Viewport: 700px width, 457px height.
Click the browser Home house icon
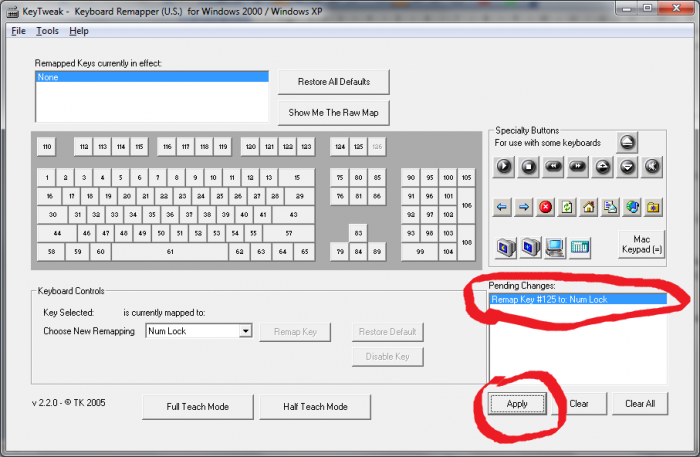pos(589,207)
